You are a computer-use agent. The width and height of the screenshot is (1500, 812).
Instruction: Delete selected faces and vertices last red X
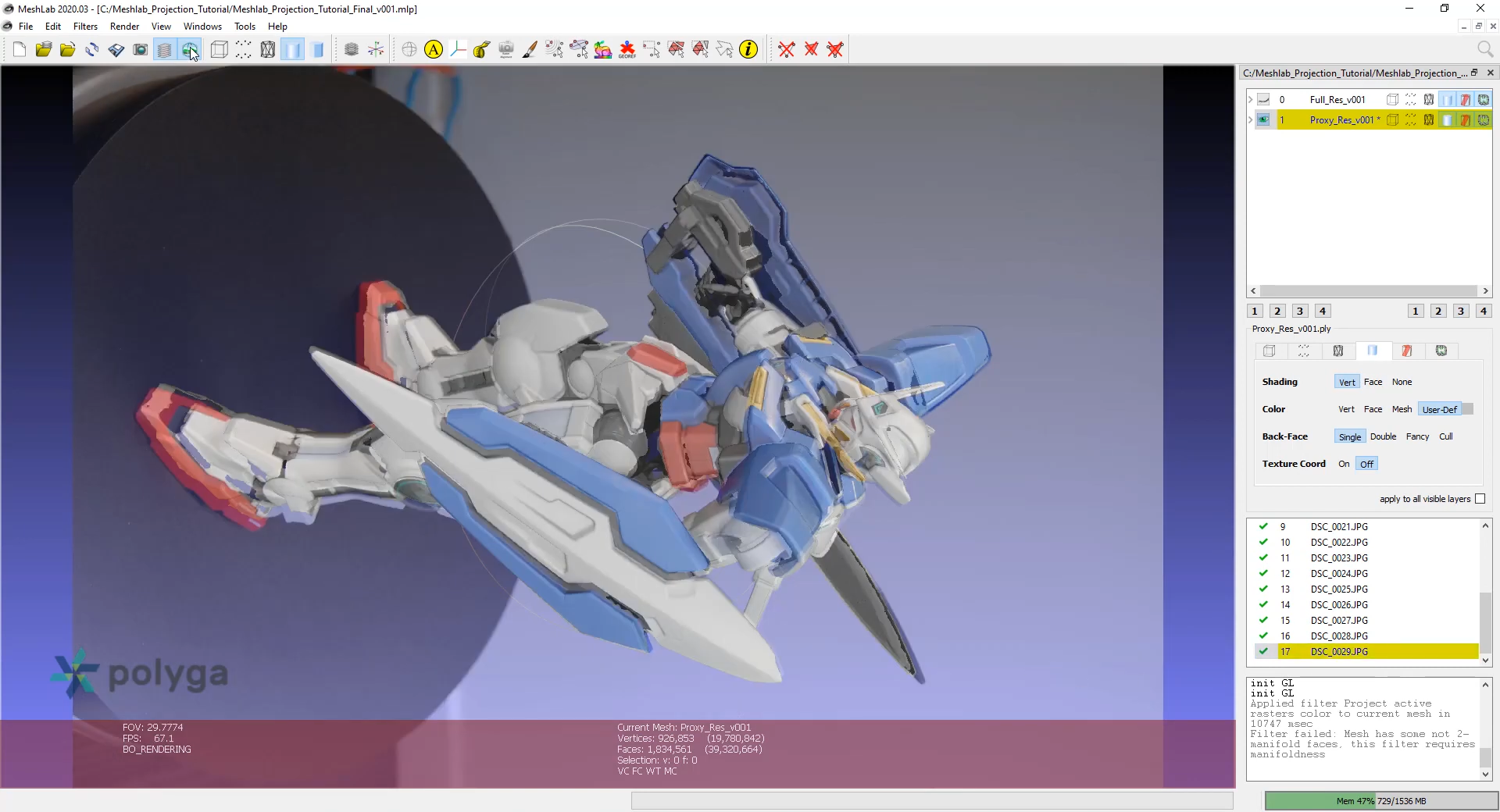(835, 50)
